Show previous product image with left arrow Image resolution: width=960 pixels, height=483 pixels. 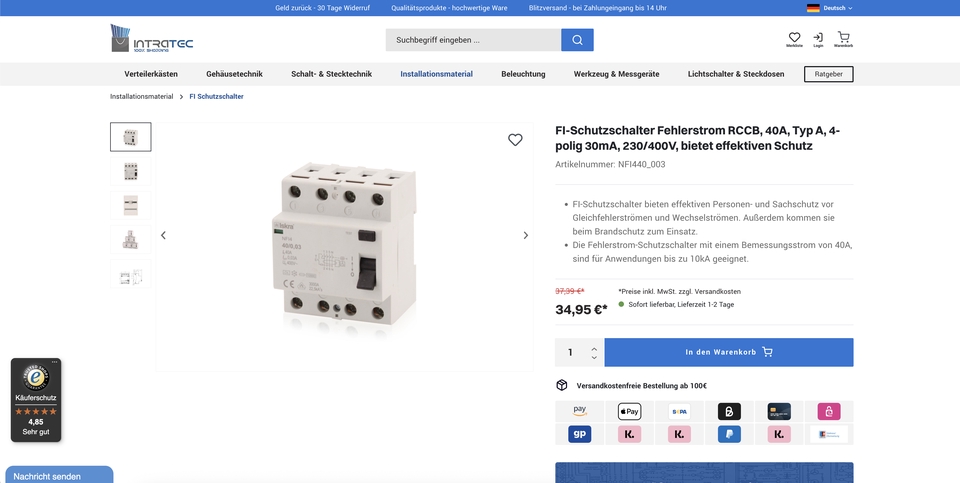pyautogui.click(x=164, y=236)
